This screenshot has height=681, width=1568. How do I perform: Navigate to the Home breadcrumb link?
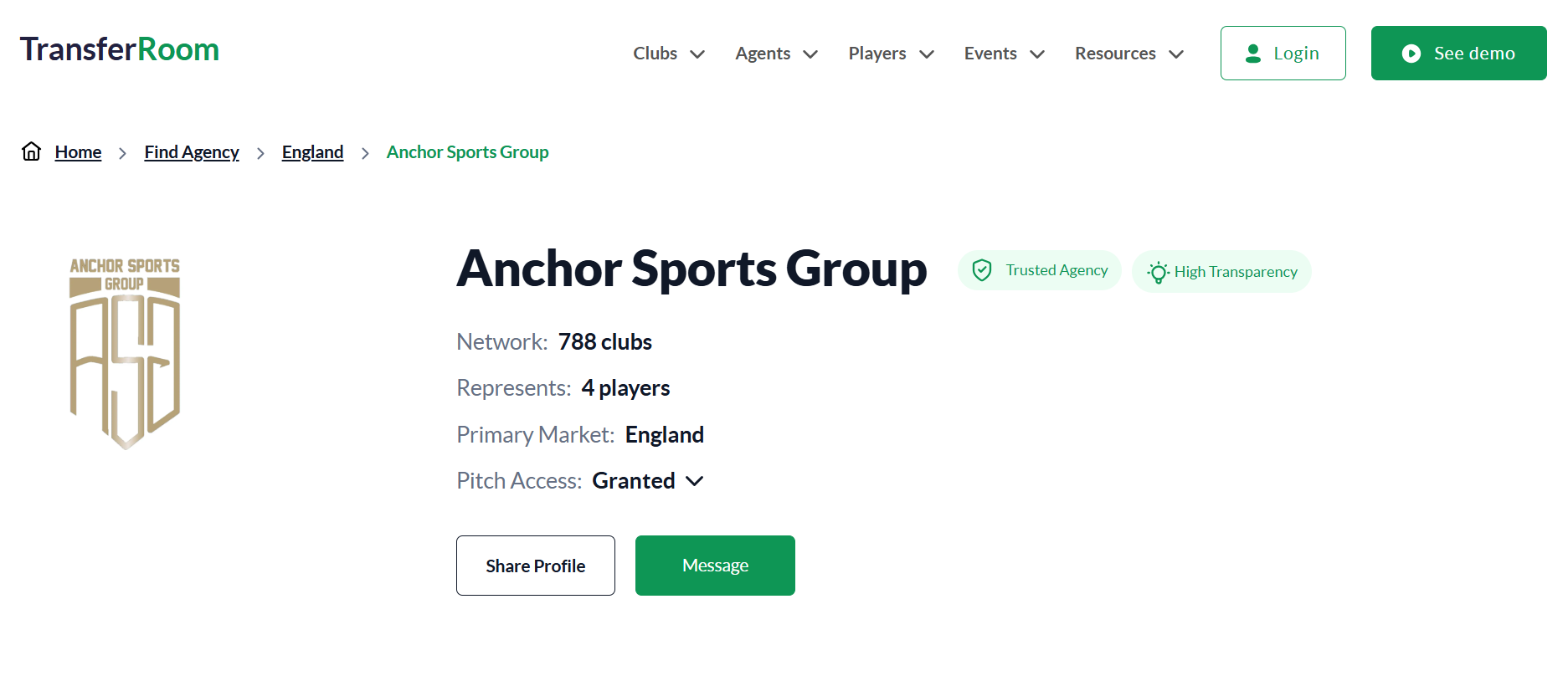pyautogui.click(x=78, y=152)
